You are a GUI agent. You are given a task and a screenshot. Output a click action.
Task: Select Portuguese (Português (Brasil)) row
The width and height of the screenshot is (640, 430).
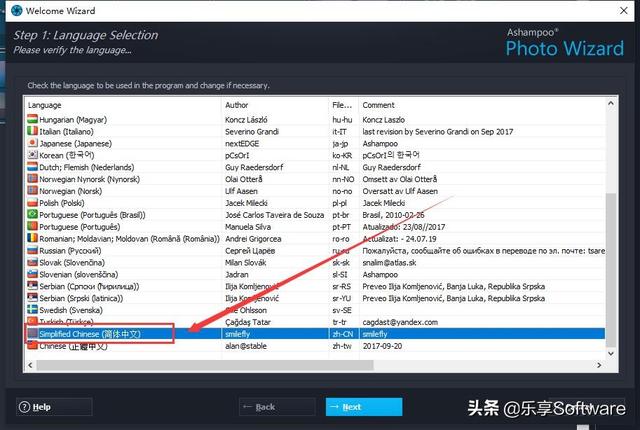click(315, 215)
